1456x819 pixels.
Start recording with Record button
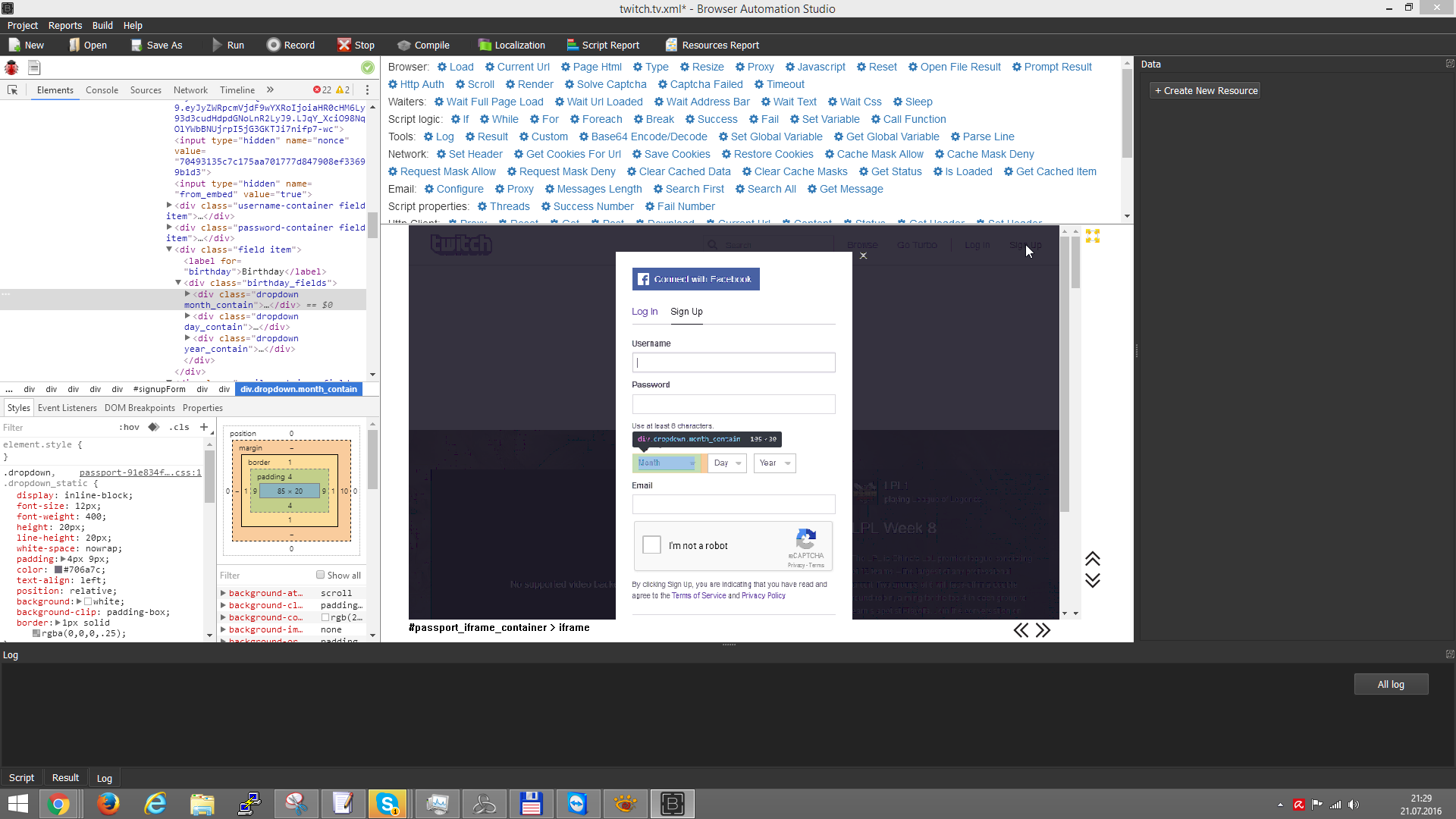click(290, 45)
